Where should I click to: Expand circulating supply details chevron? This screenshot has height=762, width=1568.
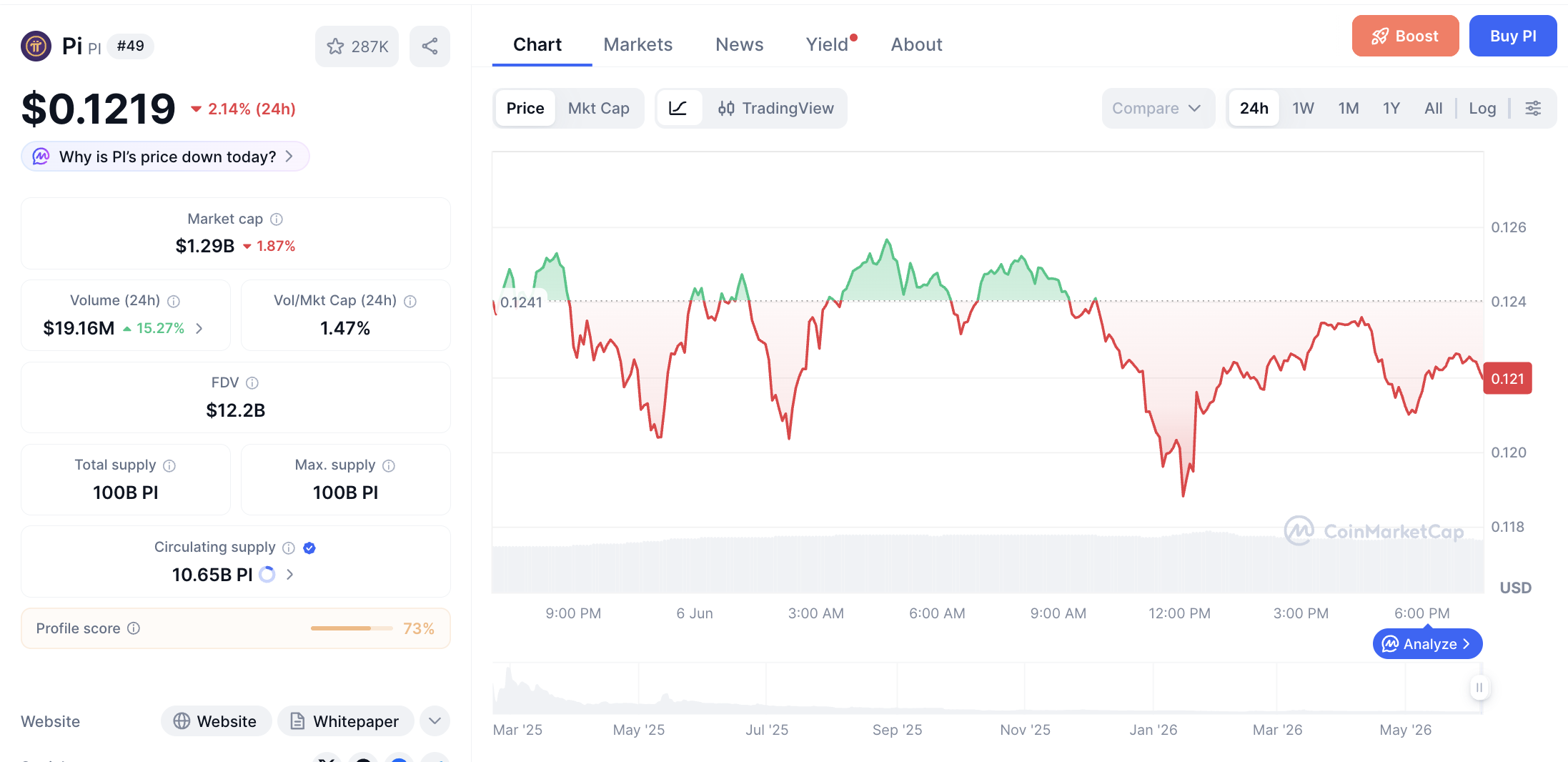click(289, 575)
